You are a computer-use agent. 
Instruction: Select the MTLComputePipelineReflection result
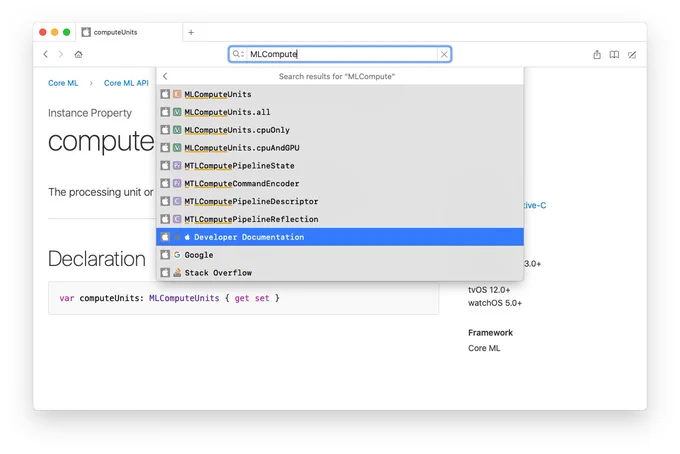[340, 219]
